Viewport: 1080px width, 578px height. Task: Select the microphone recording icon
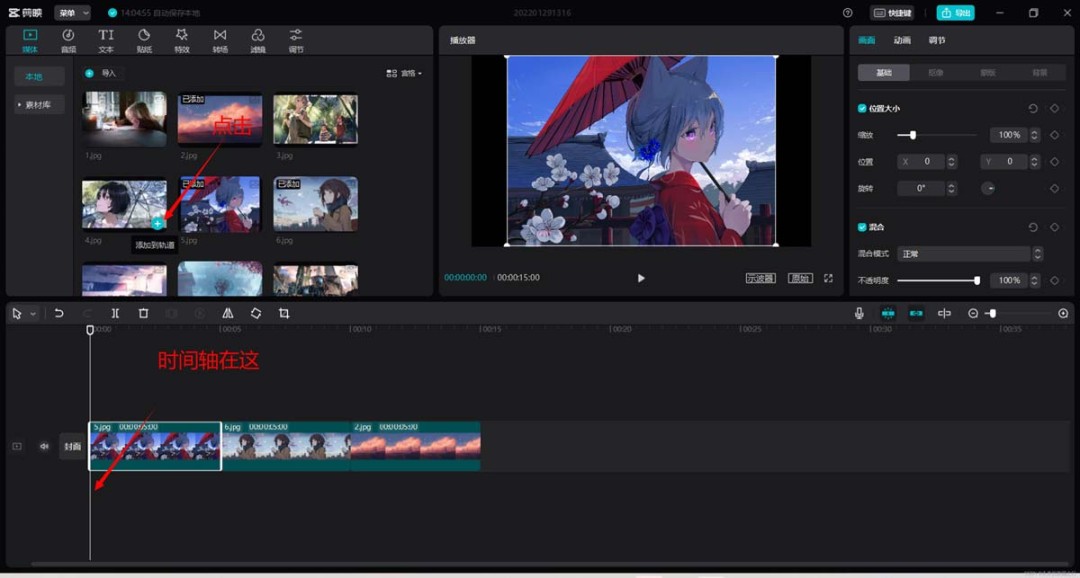(858, 313)
